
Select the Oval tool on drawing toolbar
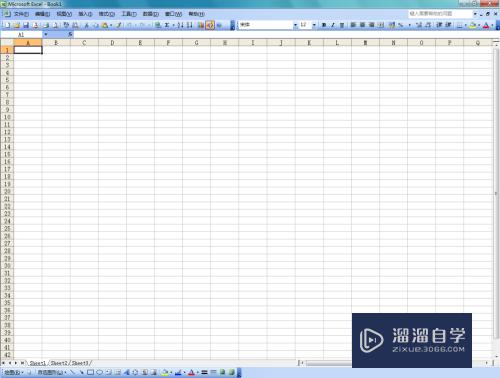click(x=99, y=372)
